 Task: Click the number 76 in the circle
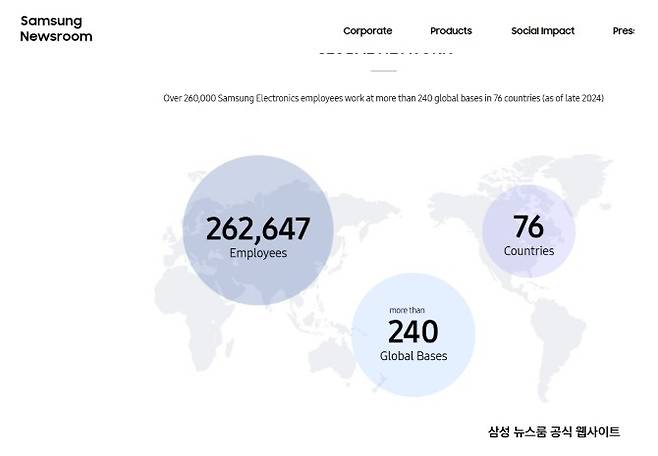click(x=528, y=227)
